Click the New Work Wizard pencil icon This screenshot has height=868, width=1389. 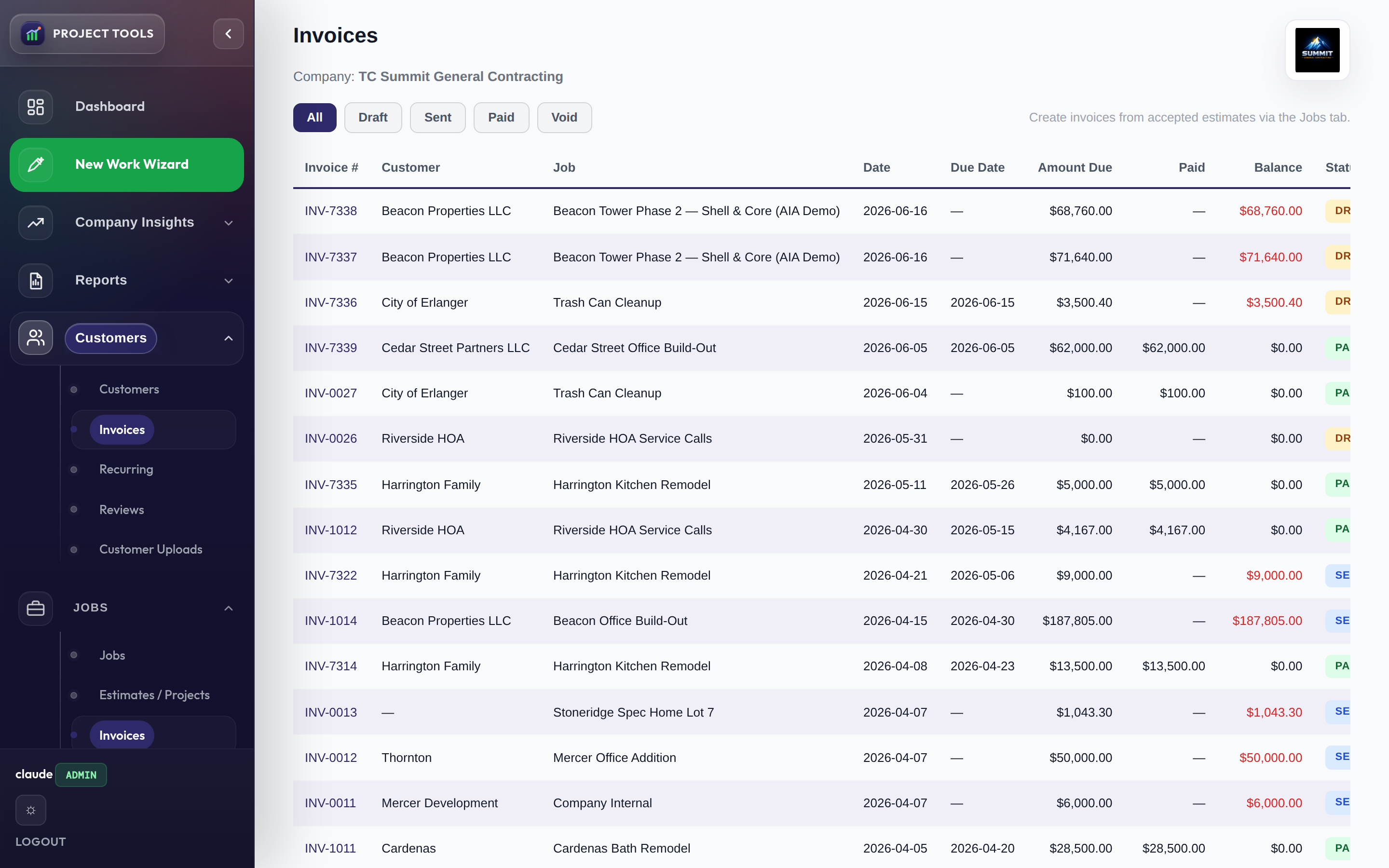[x=36, y=165]
